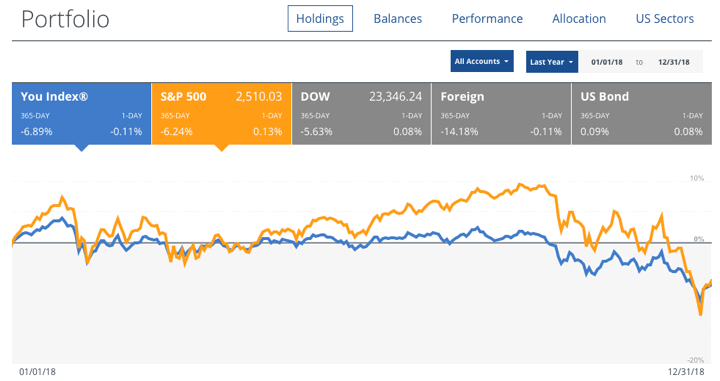Click the blue pointer under You Index
The height and width of the screenshot is (381, 720).
click(81, 148)
